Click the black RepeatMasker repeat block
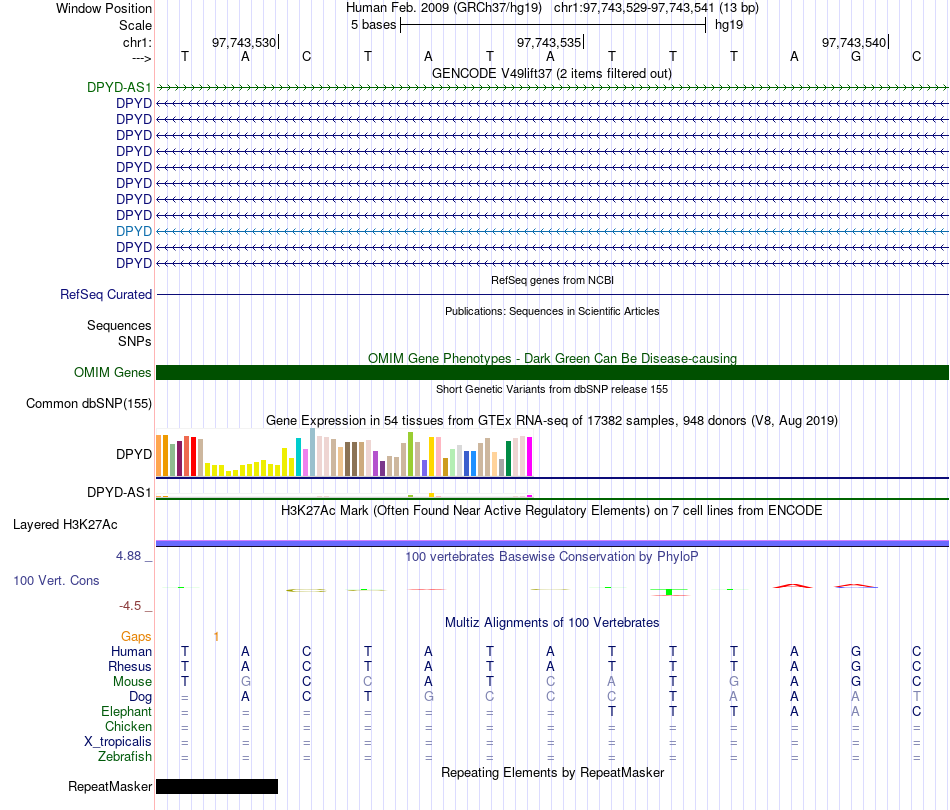Screen dimensions: 950x810 point(217,786)
